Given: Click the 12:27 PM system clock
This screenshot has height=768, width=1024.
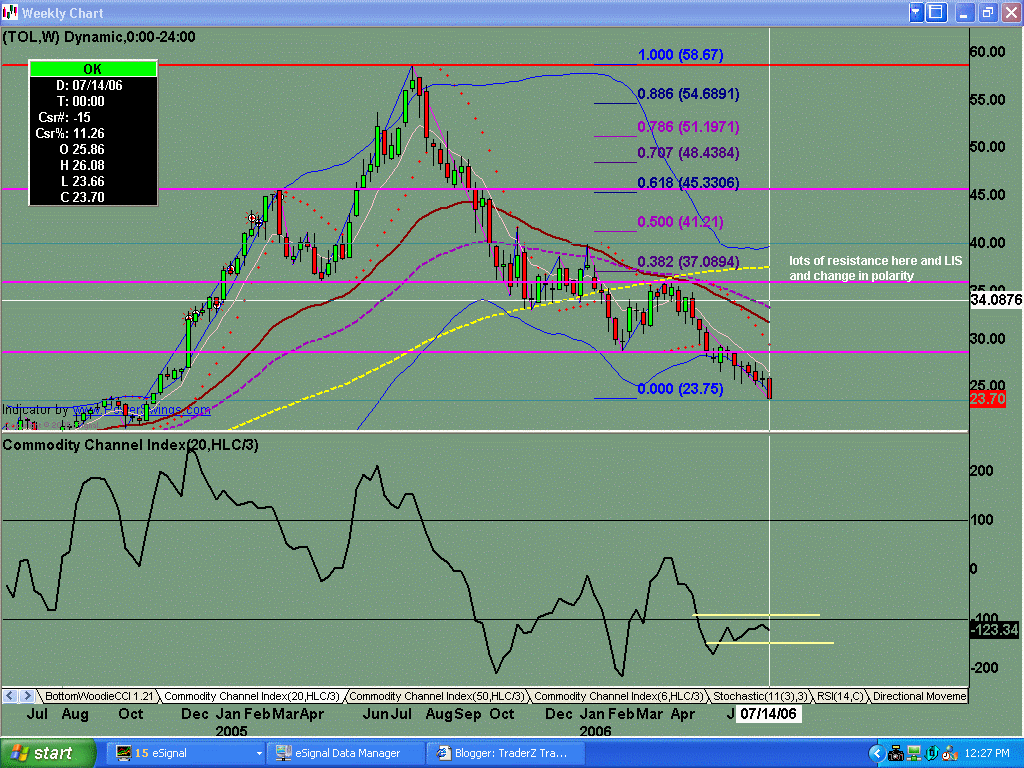Looking at the screenshot, I should (x=987, y=754).
